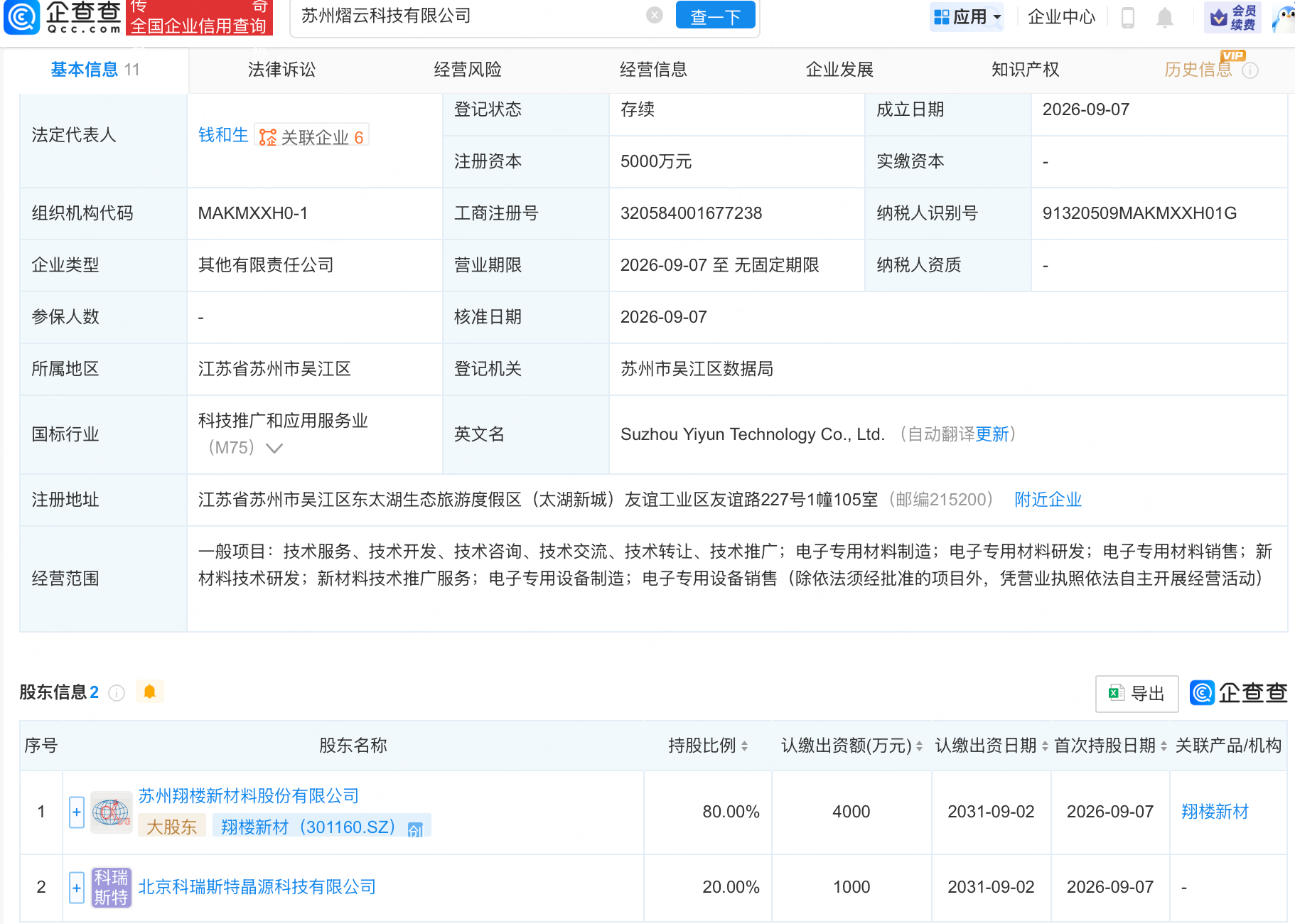This screenshot has width=1295, height=924.
Task: Expand row for 北京科瑞斯特晶源科技有限公司
Action: coord(77,888)
